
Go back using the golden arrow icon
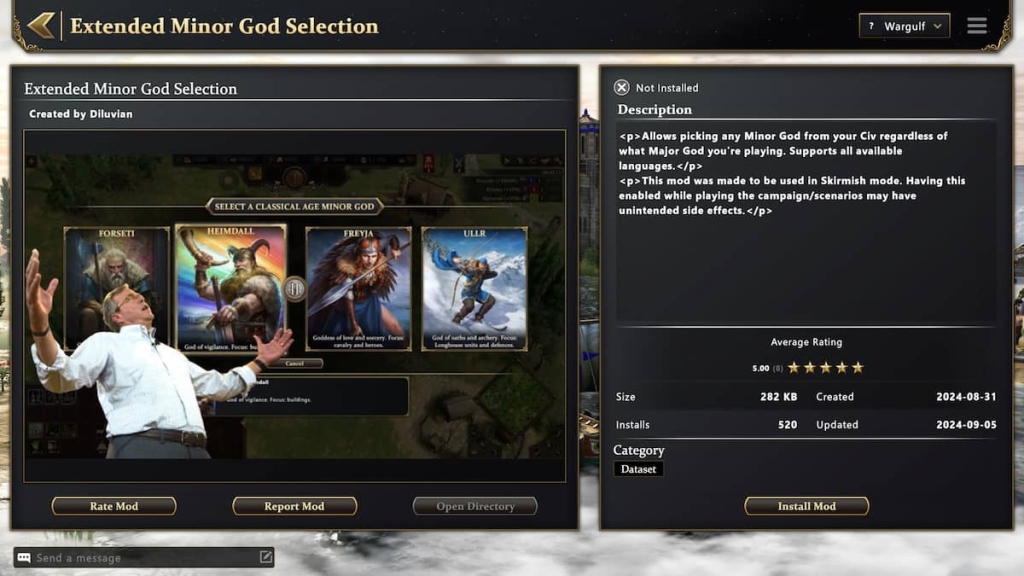tap(42, 25)
